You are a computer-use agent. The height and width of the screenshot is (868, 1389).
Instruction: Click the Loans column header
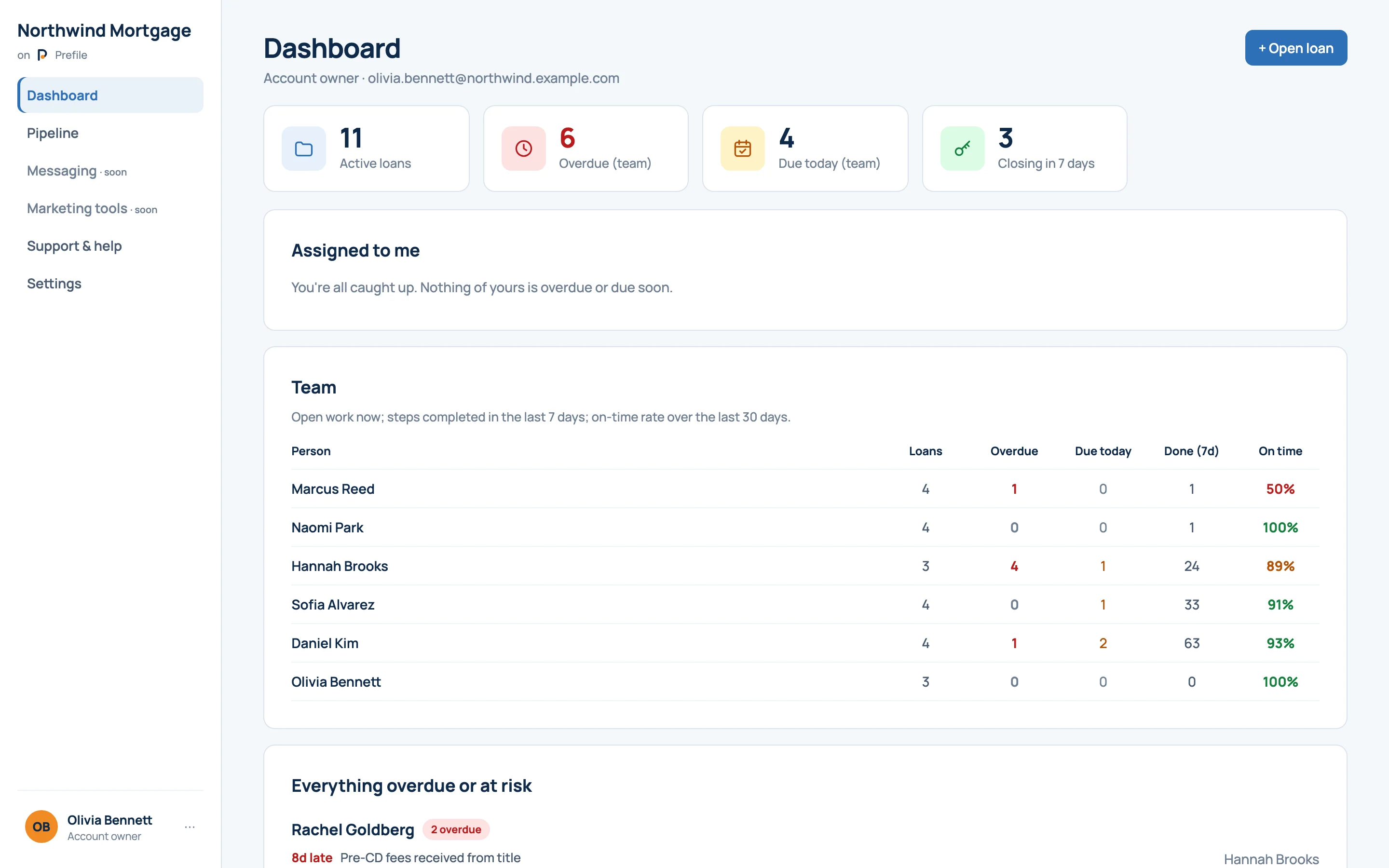926,451
